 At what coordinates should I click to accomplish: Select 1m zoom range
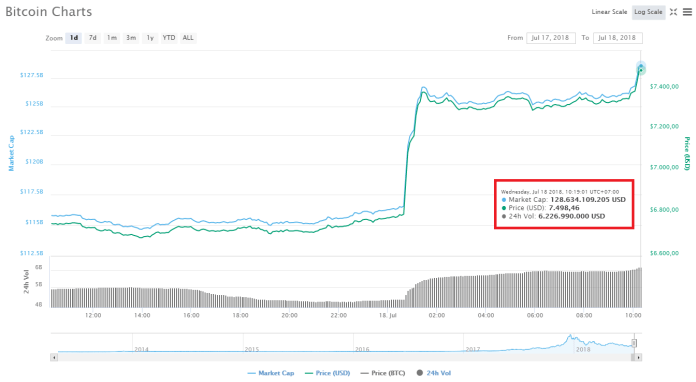tap(111, 38)
